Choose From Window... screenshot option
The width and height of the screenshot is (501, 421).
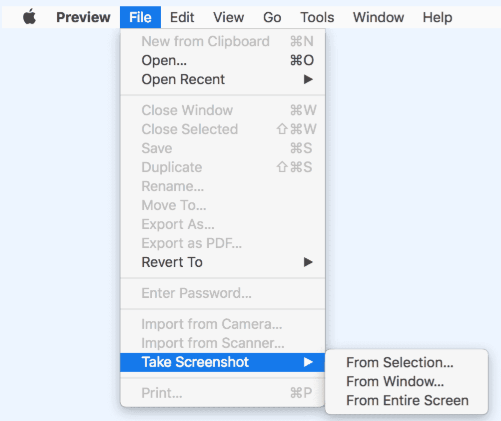tap(395, 381)
